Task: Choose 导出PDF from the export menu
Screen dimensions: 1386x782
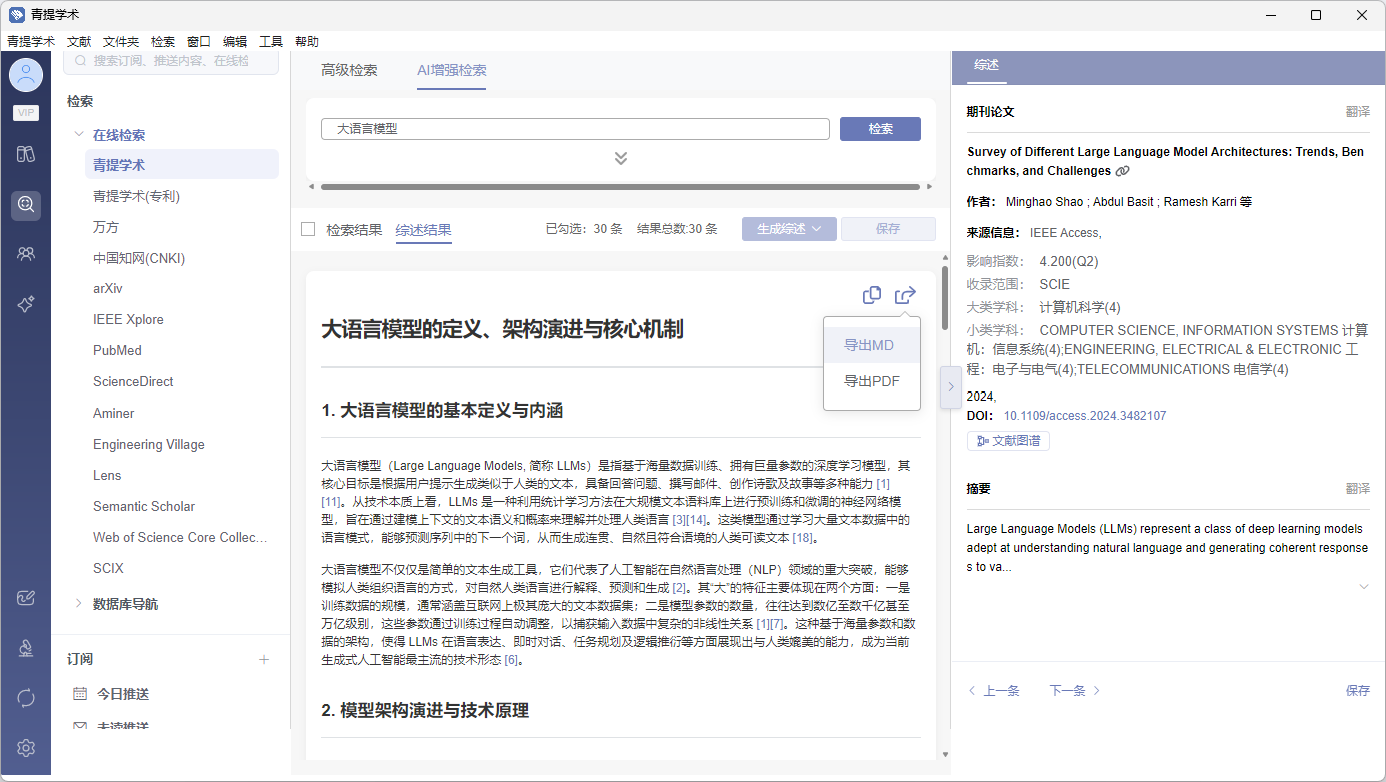Action: point(871,381)
